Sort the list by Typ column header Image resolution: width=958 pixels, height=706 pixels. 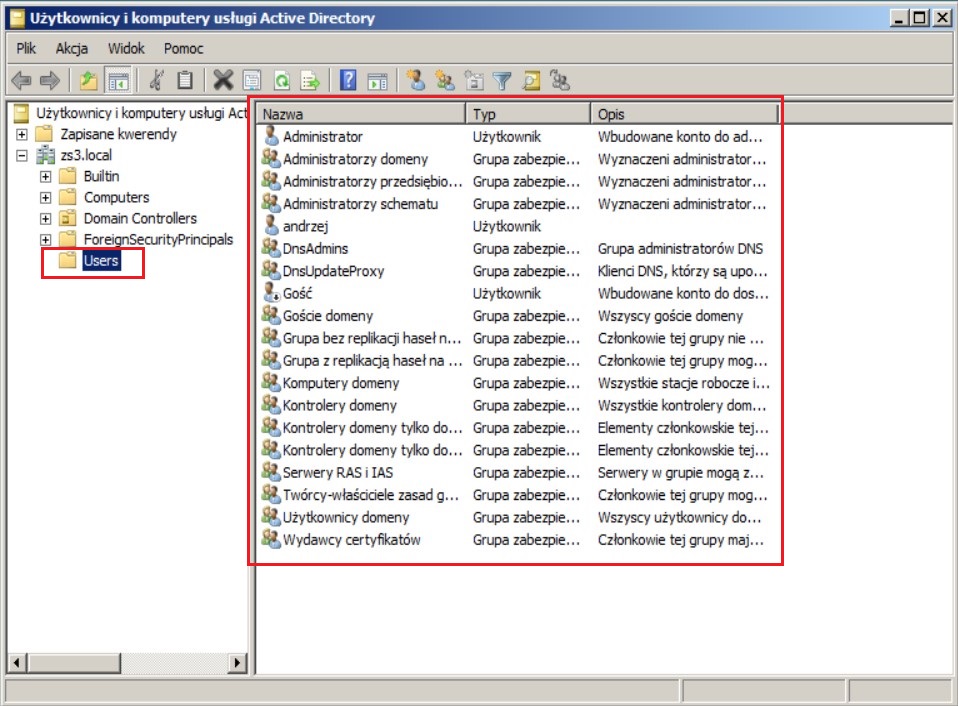[x=527, y=114]
